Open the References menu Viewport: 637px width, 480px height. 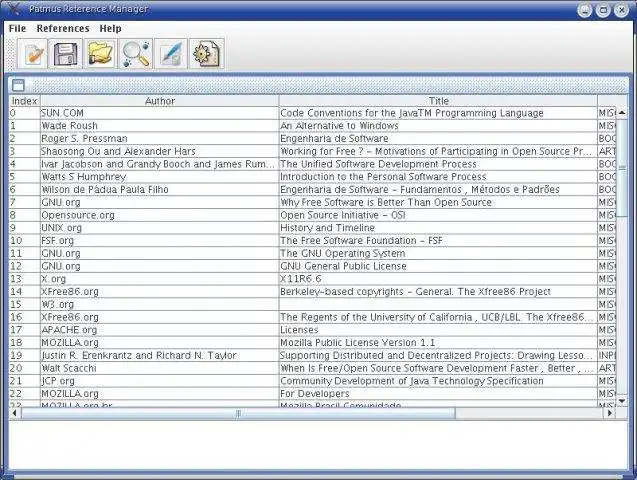tap(63, 28)
